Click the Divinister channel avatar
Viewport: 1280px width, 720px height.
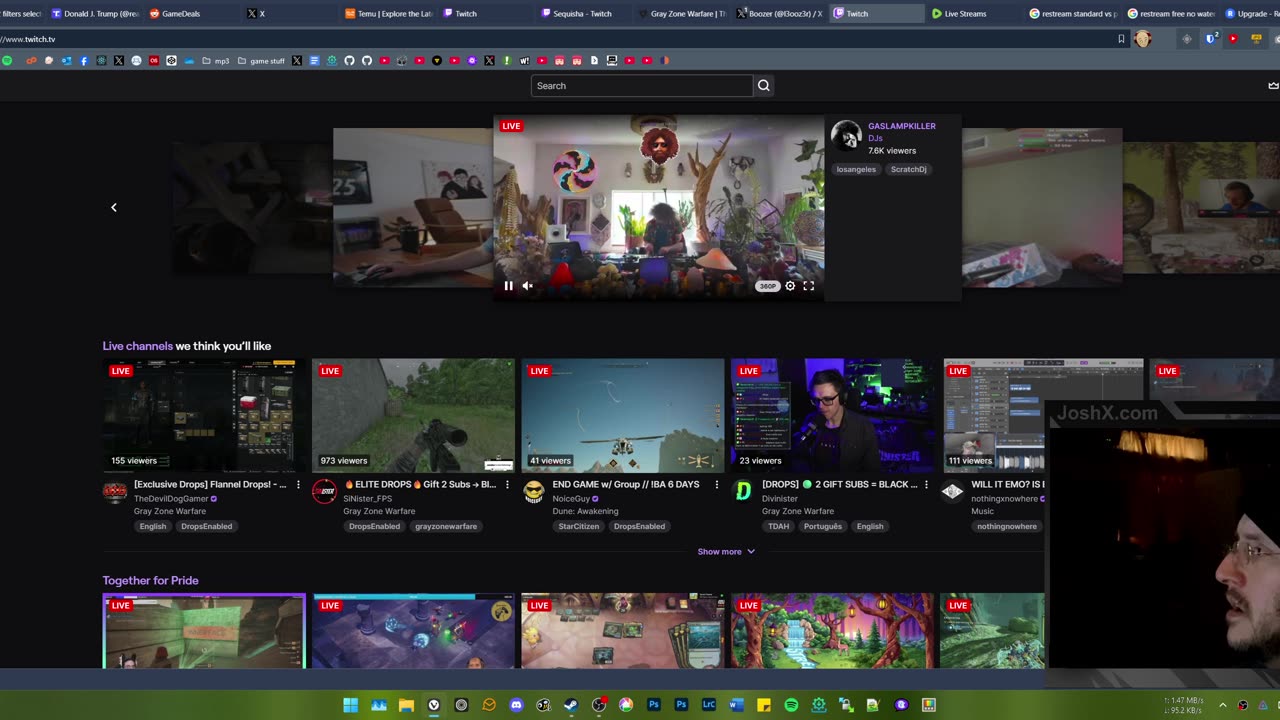coord(743,491)
